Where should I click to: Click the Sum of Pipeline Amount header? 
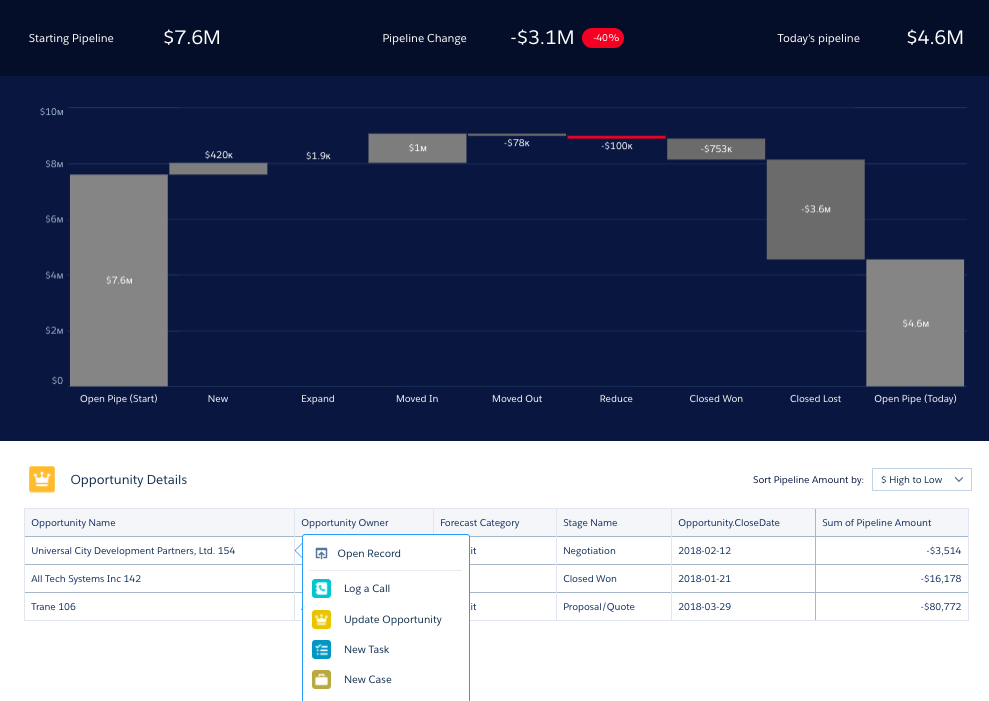(x=876, y=522)
